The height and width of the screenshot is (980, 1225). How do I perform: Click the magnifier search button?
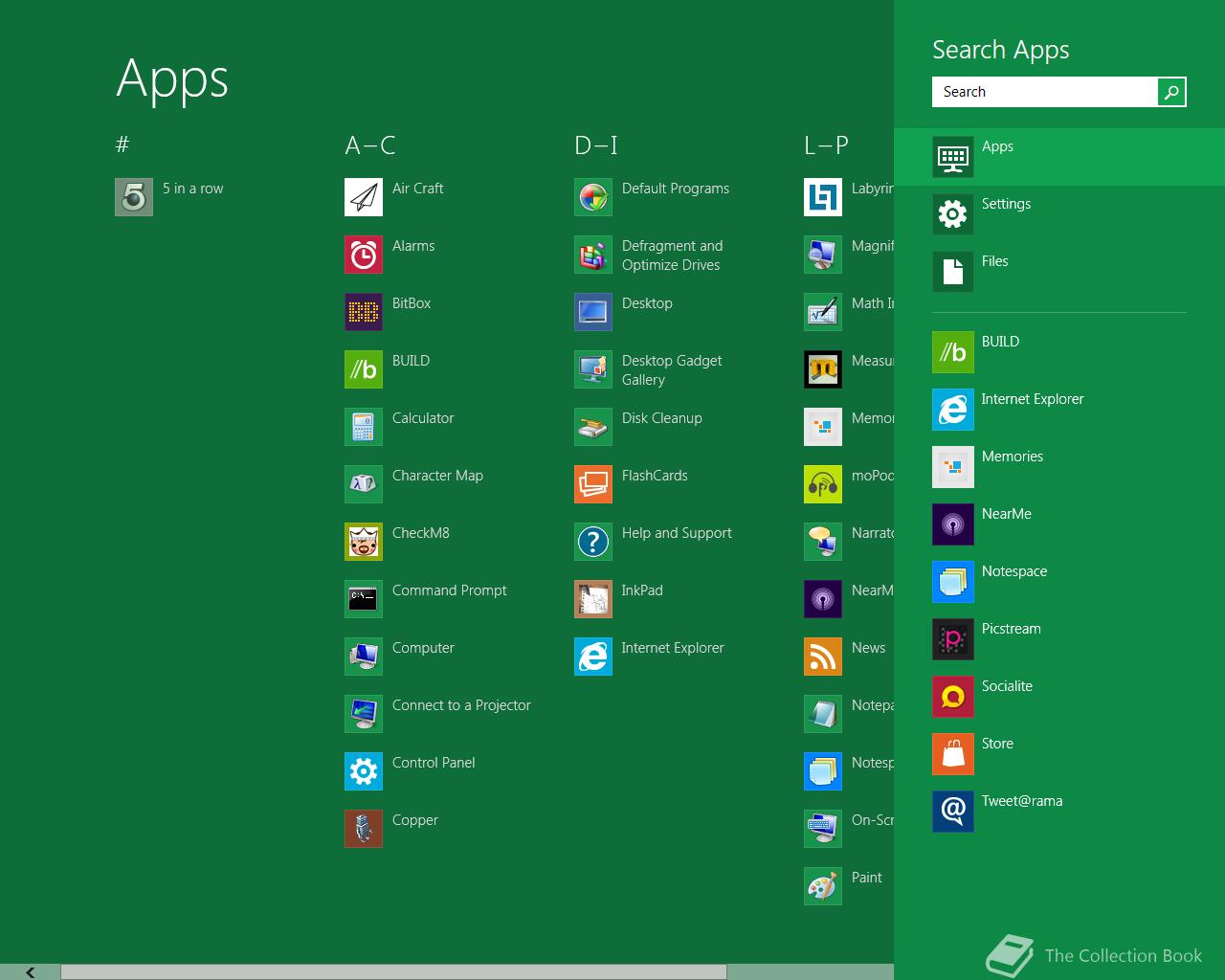click(x=1171, y=92)
